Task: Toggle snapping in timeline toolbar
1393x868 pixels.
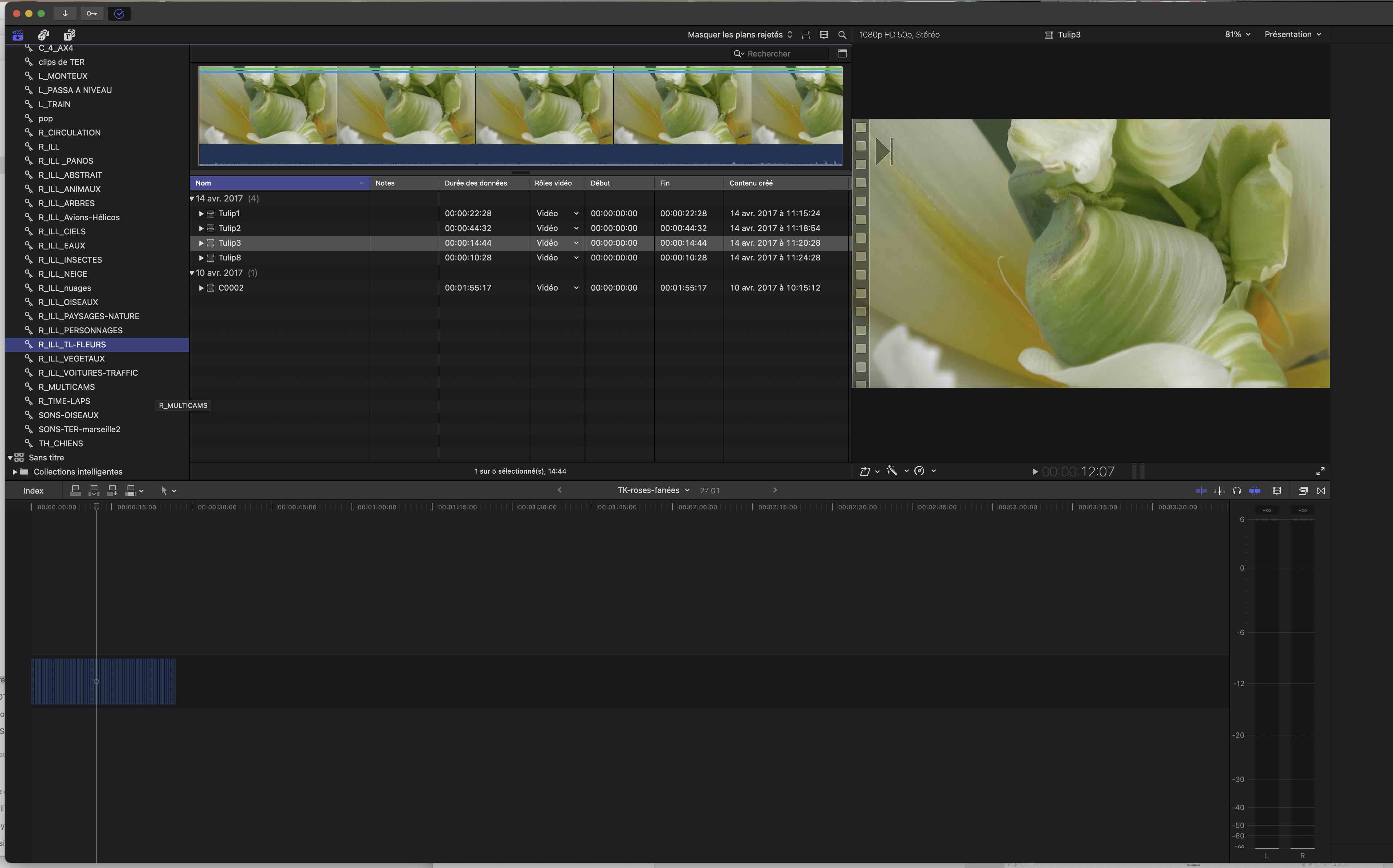Action: (x=1255, y=491)
